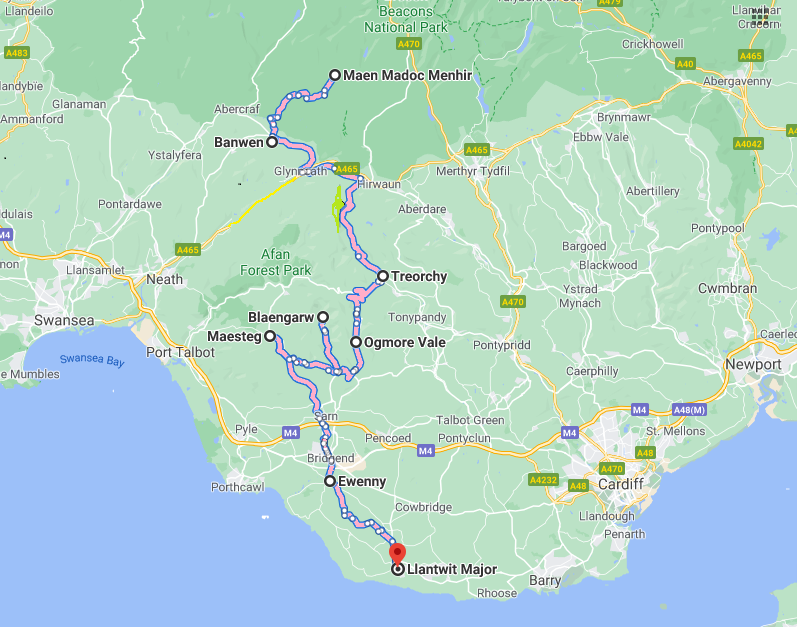Select the Blaengarw waypoint marker
The image size is (797, 627).
click(323, 317)
